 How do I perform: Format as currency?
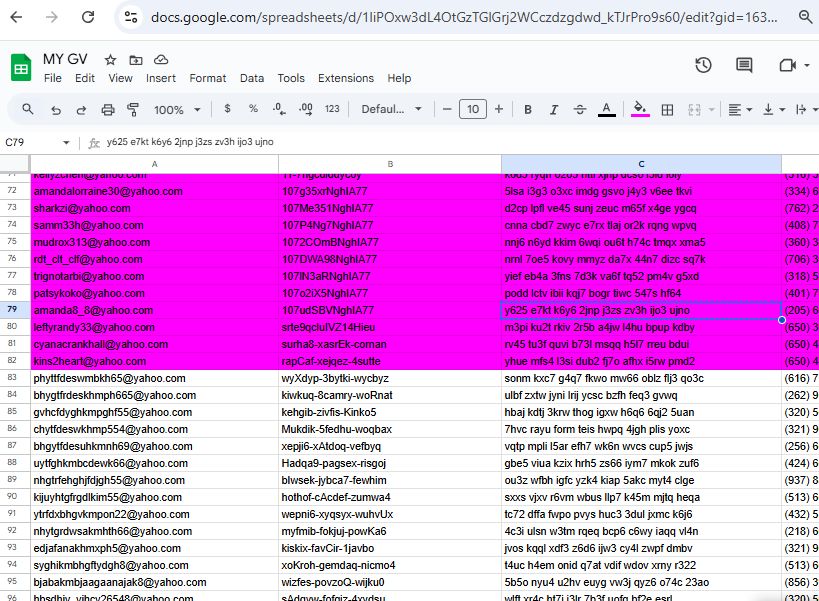tap(227, 109)
